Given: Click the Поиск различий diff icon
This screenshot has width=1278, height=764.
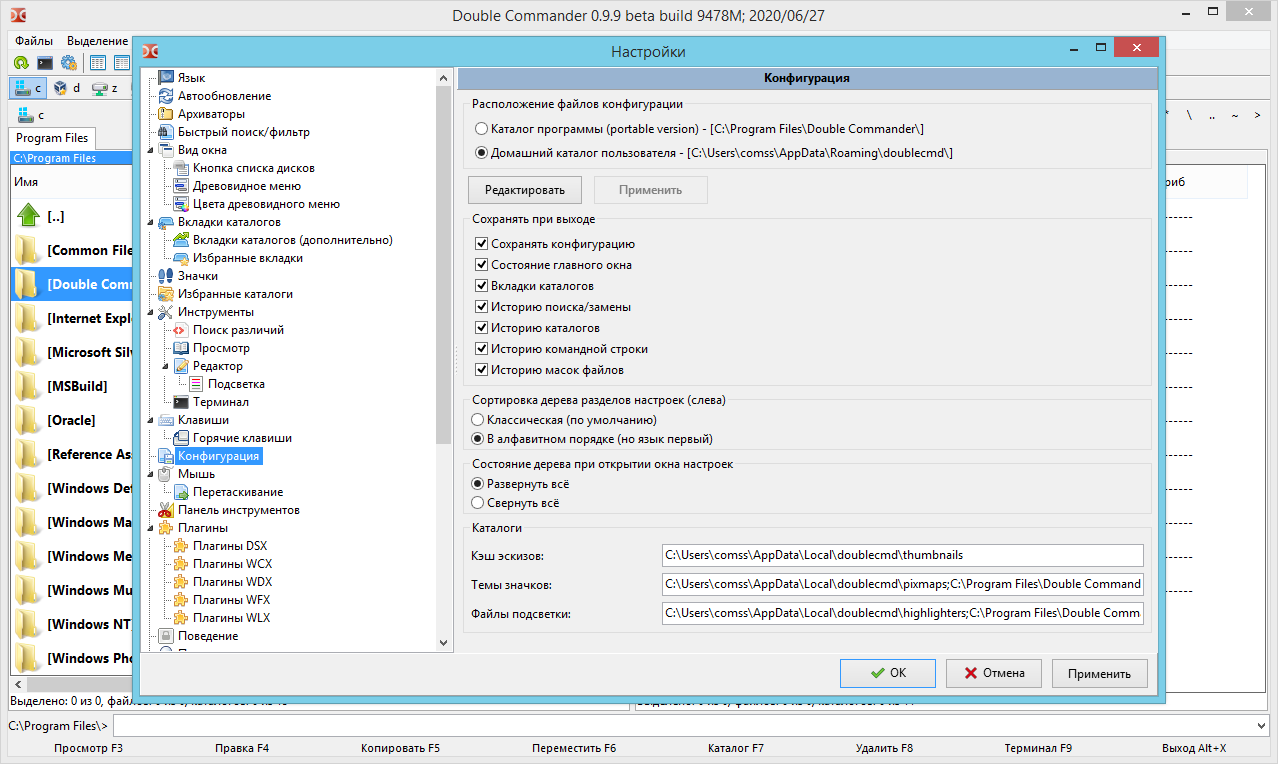Looking at the screenshot, I should 181,330.
